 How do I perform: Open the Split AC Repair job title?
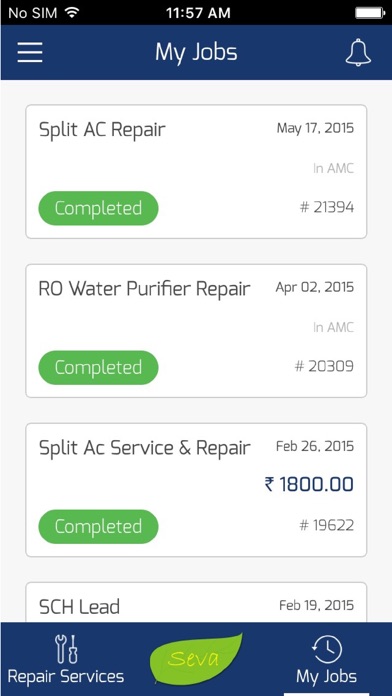coord(102,130)
